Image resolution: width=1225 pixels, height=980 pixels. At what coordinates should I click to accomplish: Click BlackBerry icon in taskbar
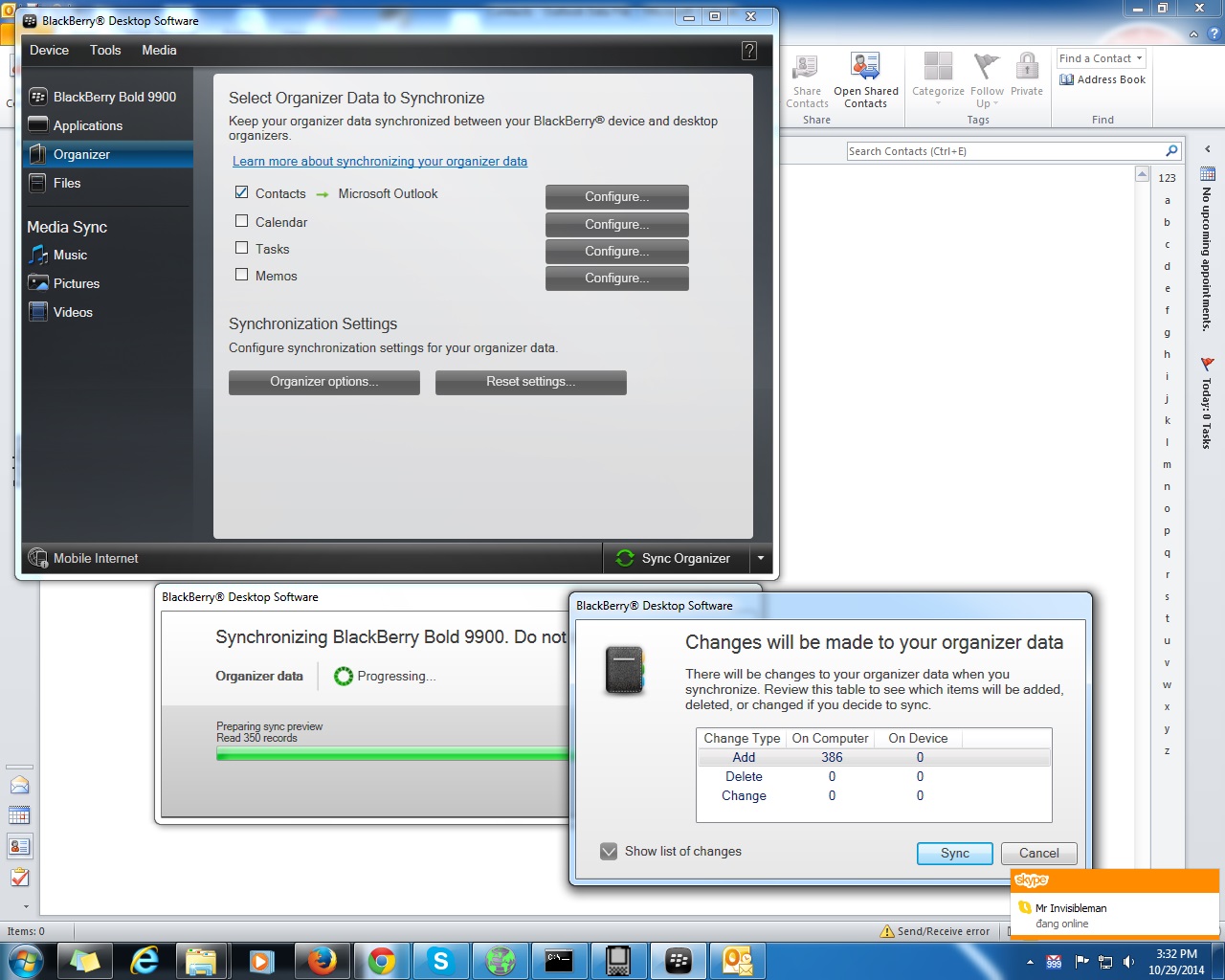click(679, 961)
